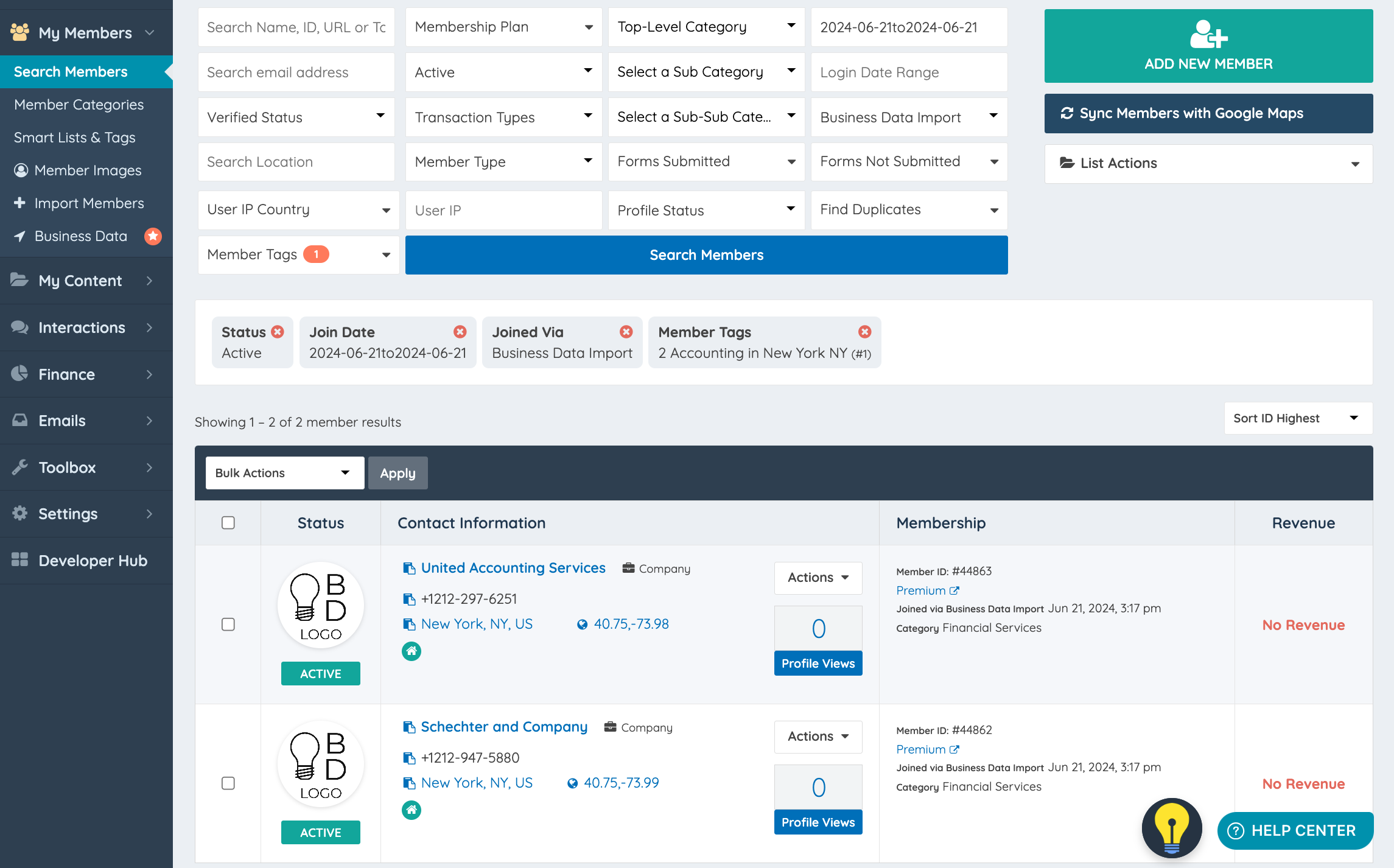Image resolution: width=1394 pixels, height=868 pixels.
Task: Open the Bulk Actions dropdown
Action: pos(284,473)
